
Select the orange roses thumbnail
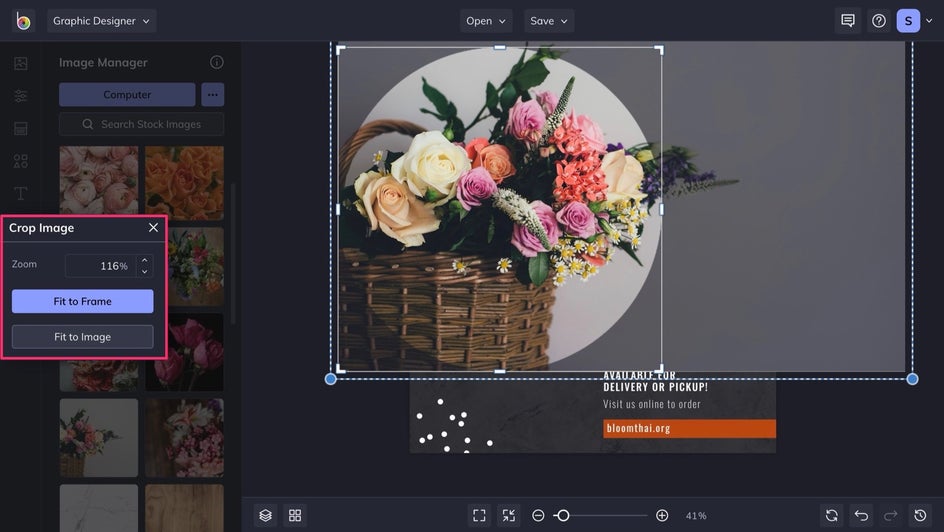pos(184,183)
